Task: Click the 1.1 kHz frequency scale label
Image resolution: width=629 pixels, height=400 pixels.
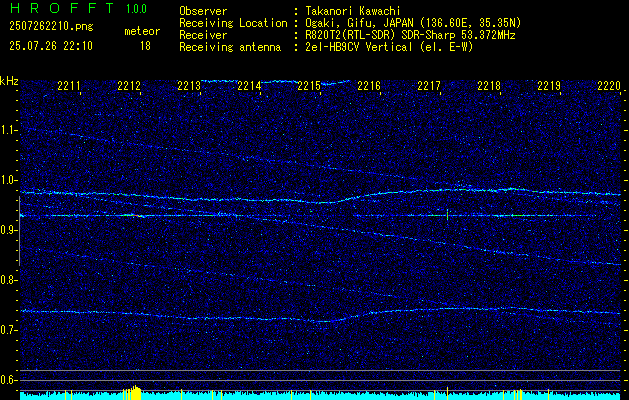Action: point(10,130)
